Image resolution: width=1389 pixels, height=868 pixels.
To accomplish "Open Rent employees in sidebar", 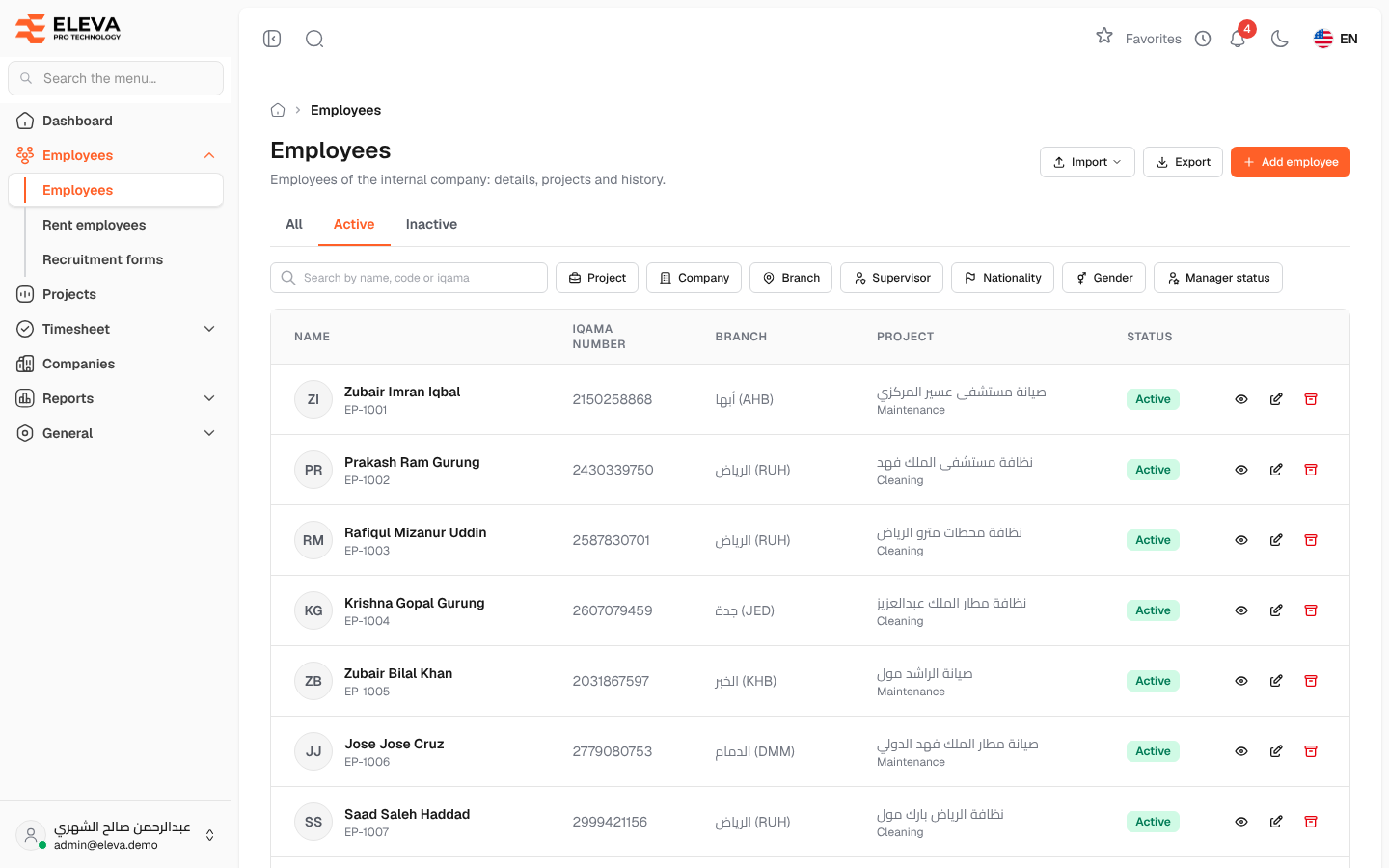I will [x=95, y=225].
